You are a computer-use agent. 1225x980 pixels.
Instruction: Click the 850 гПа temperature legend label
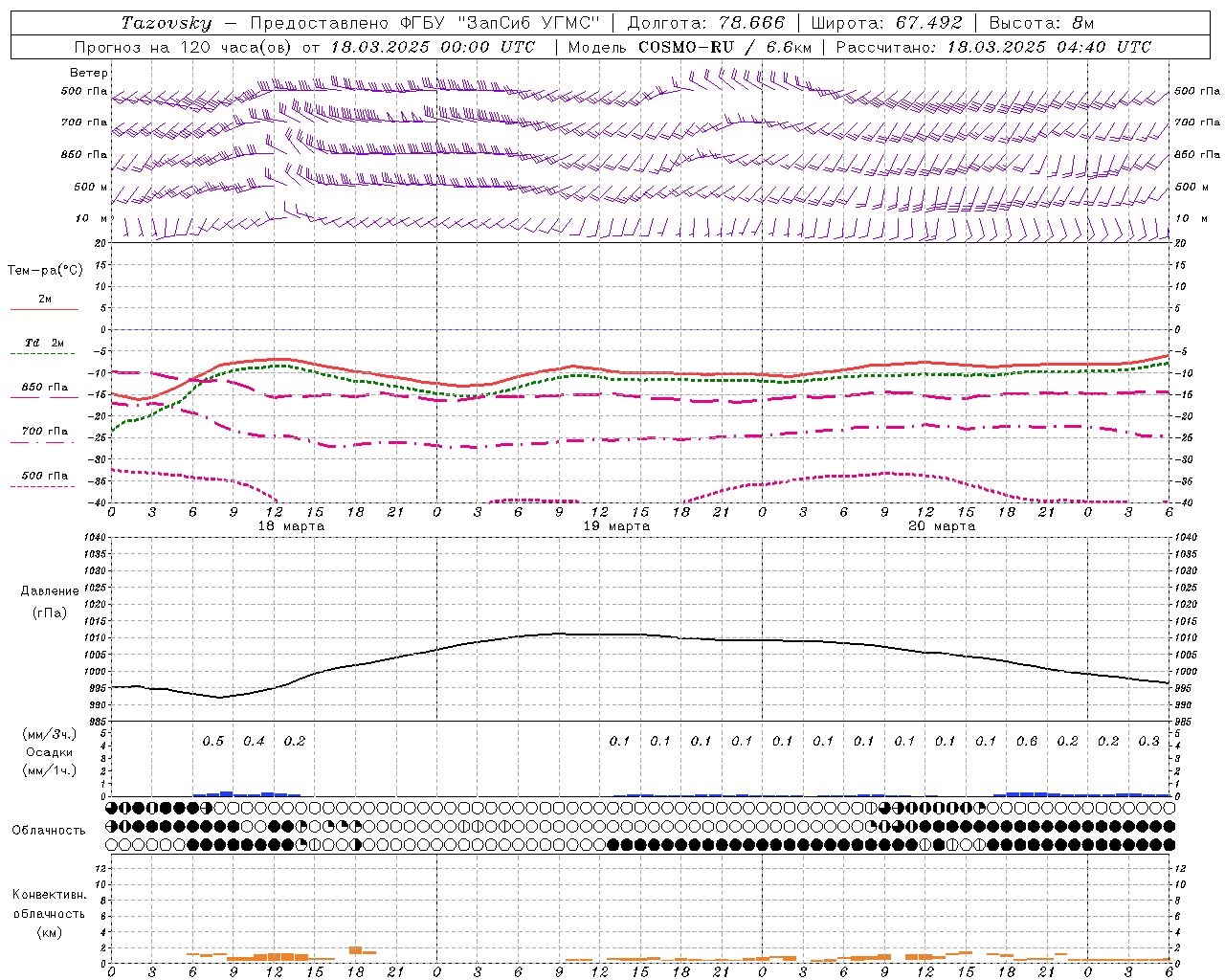pyautogui.click(x=45, y=388)
